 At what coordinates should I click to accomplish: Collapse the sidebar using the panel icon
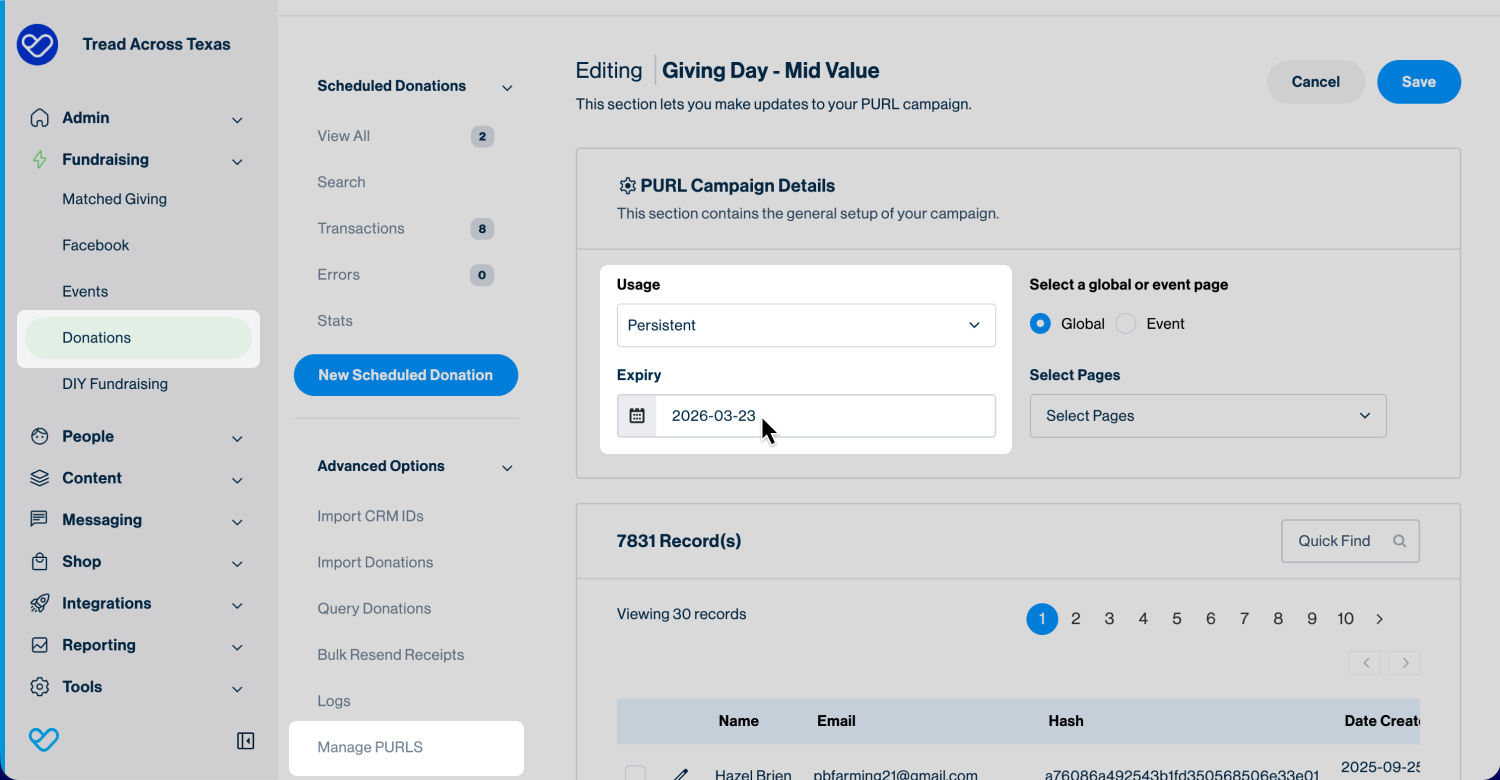pos(245,740)
